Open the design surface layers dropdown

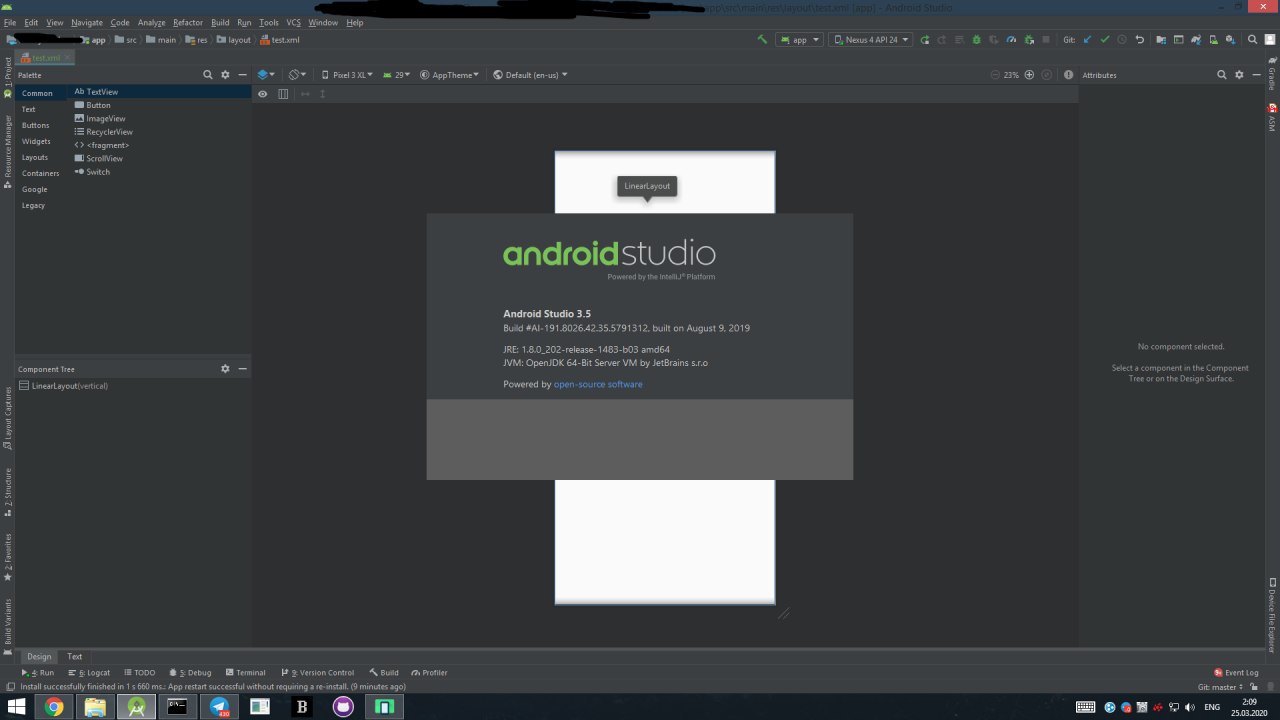pyautogui.click(x=266, y=75)
